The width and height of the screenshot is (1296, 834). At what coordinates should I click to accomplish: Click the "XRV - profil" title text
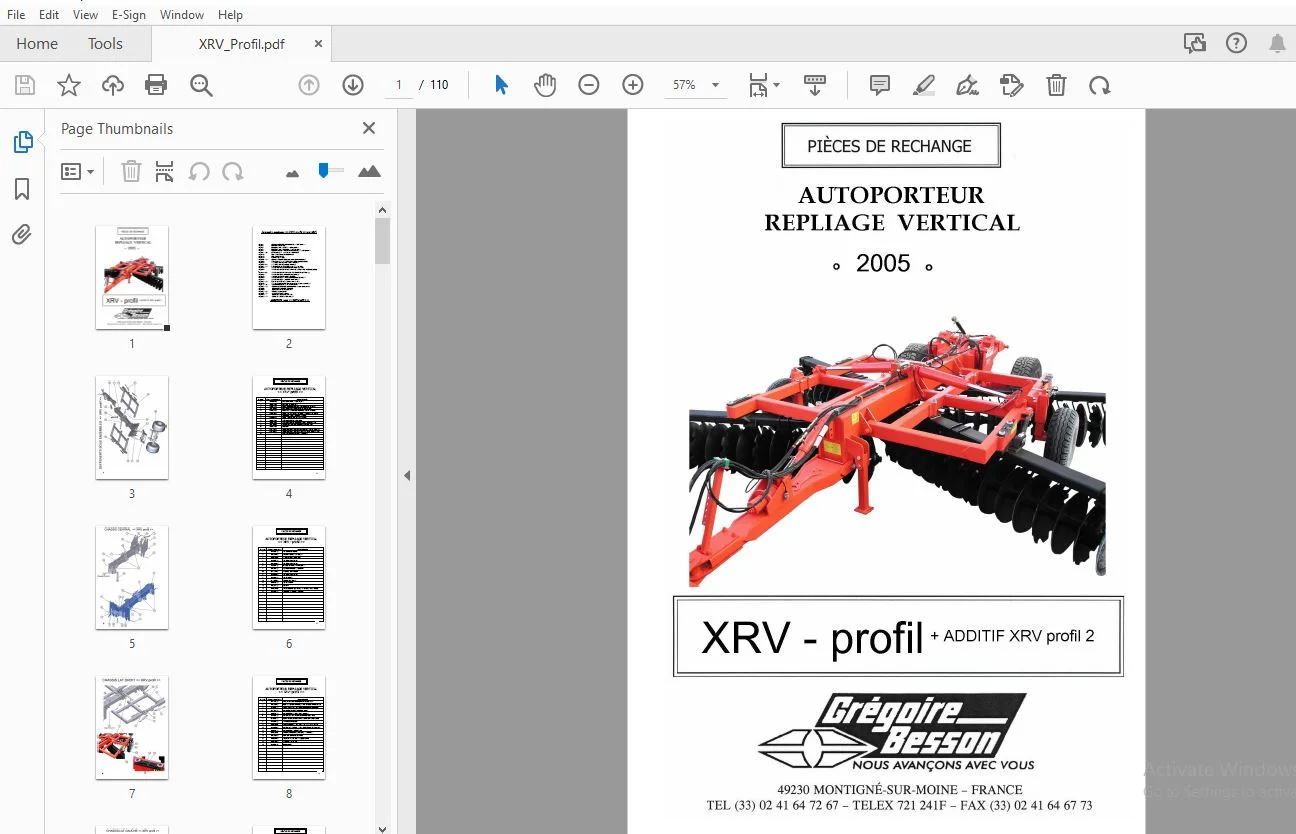click(x=812, y=638)
